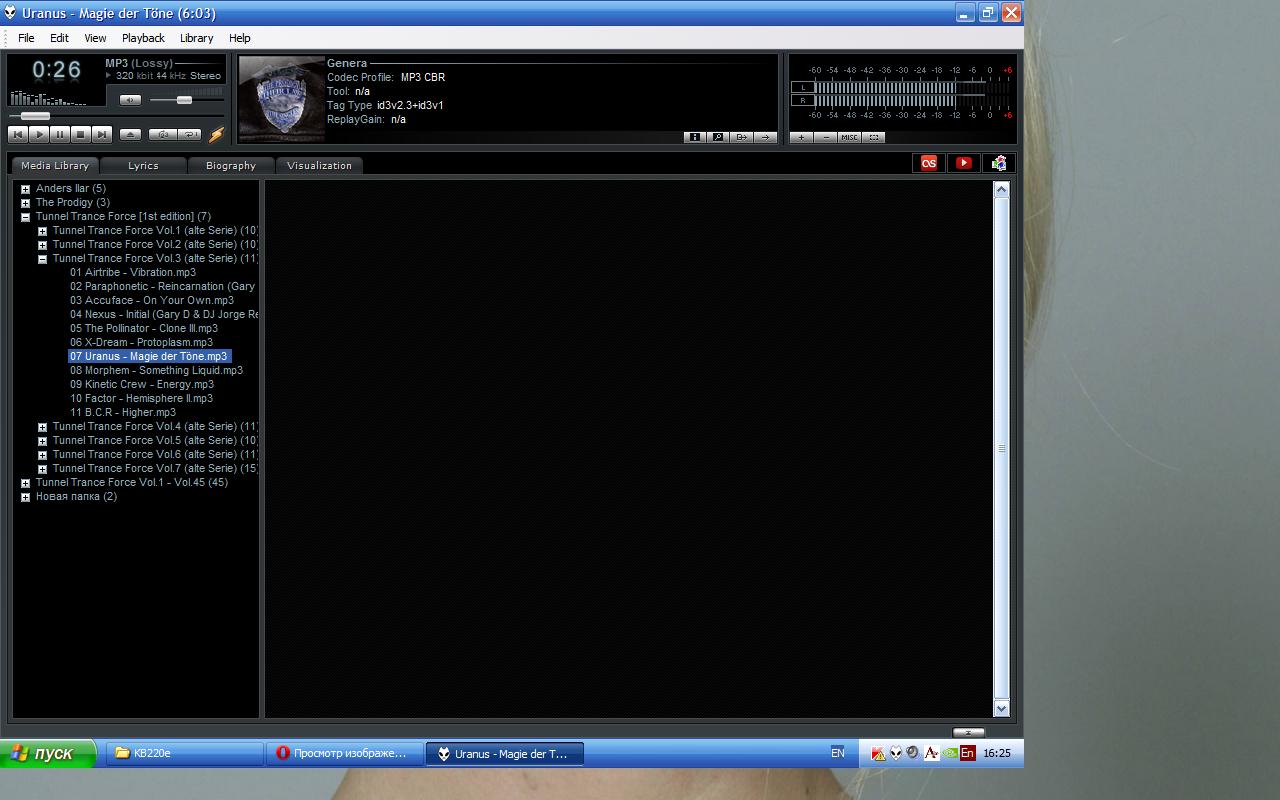The height and width of the screenshot is (800, 1280).
Task: Select track 08 Morphem - Something Liquid.mp3
Action: [x=156, y=370]
